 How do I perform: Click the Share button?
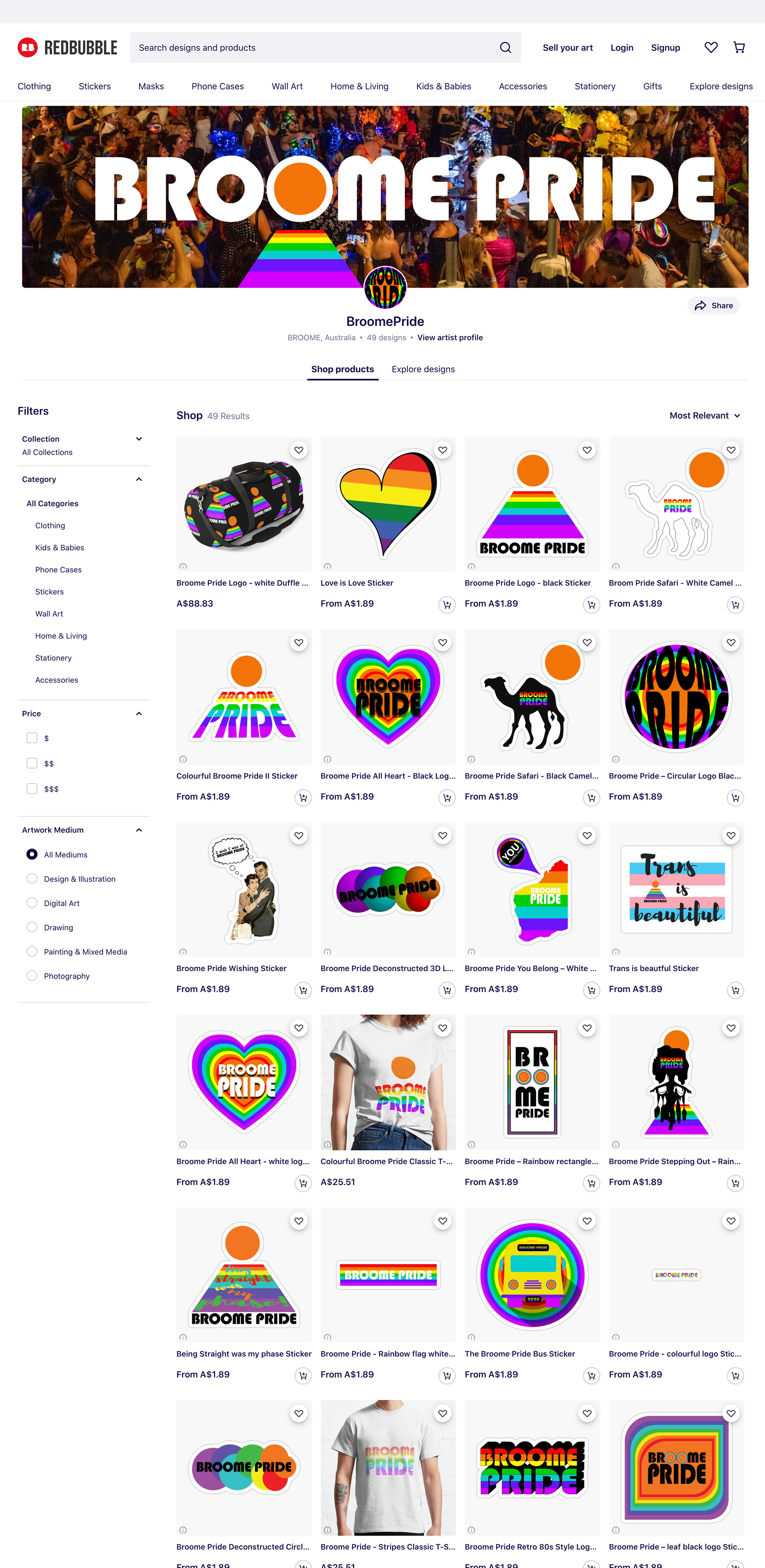click(x=714, y=306)
